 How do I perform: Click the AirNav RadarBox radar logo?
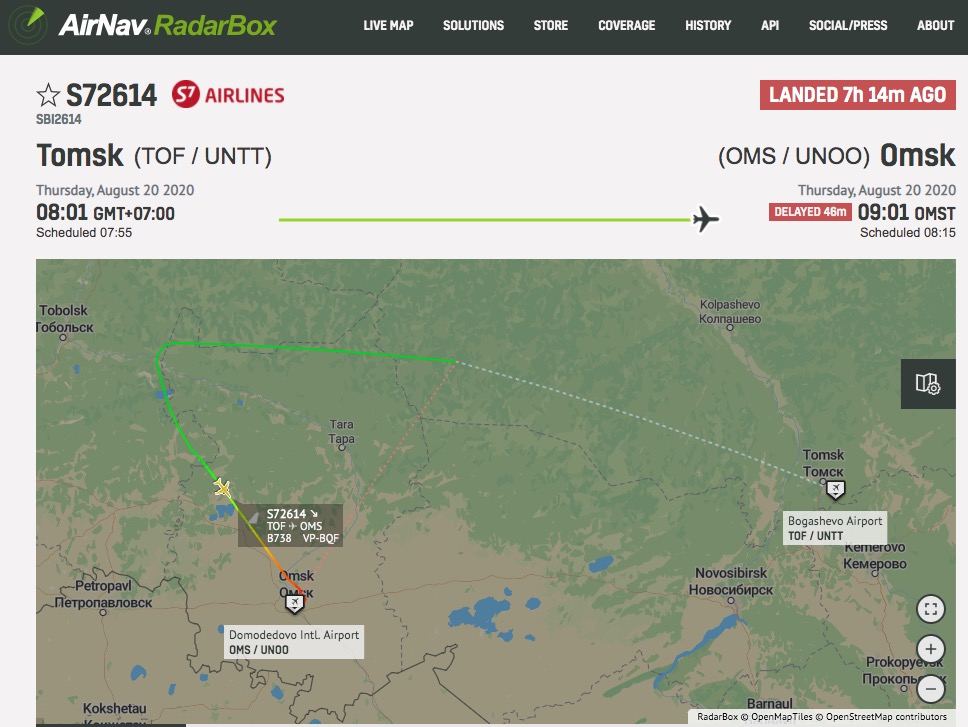coord(27,25)
